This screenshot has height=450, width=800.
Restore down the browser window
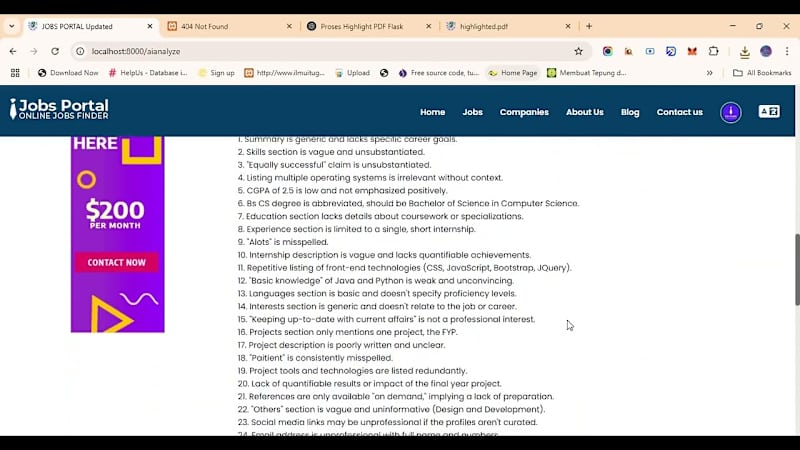pos(760,26)
